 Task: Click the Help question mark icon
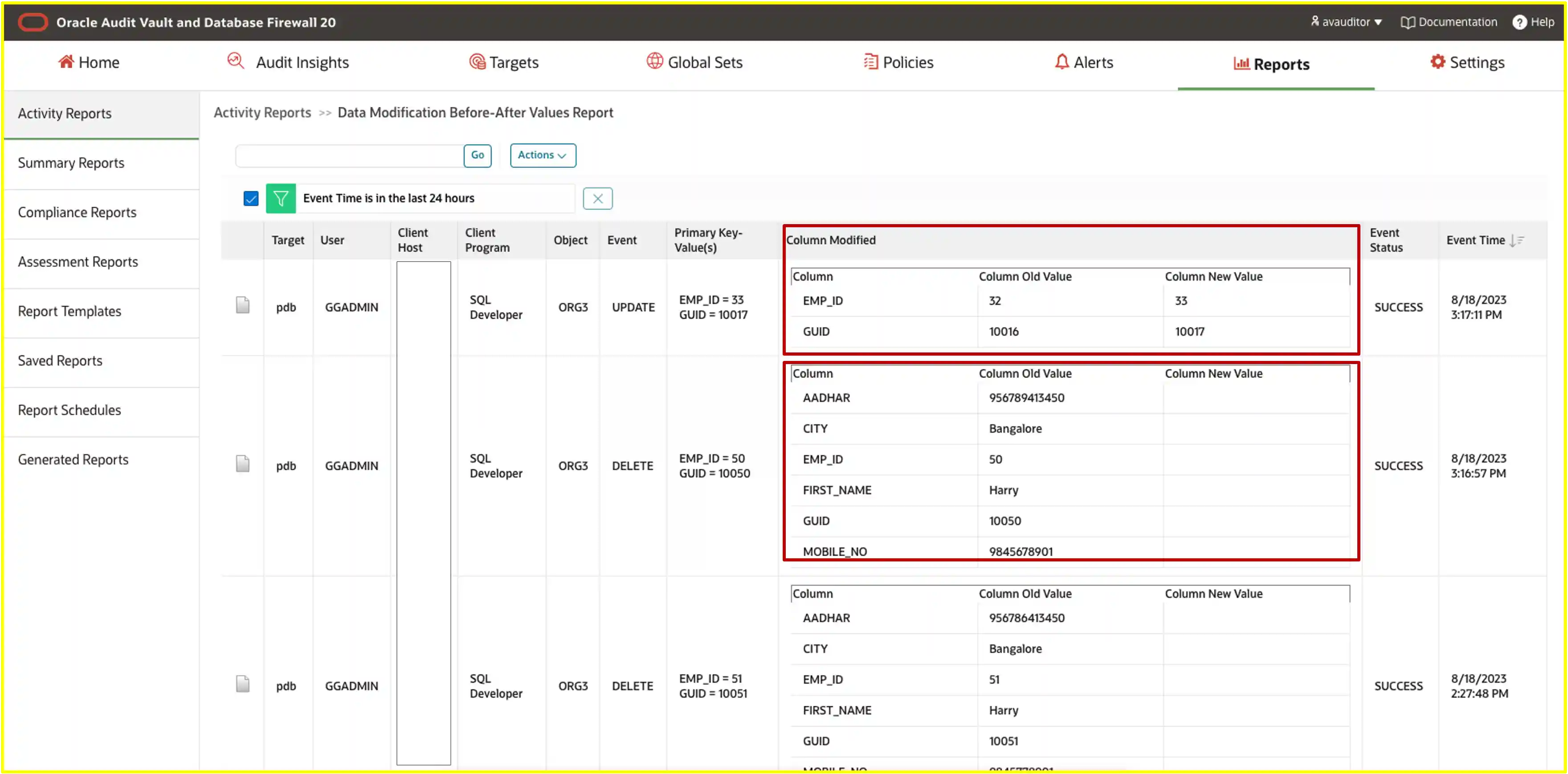(1519, 23)
